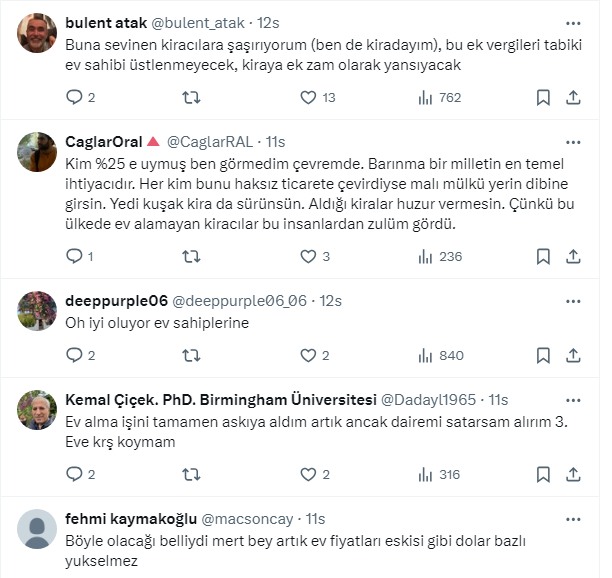Like bulent atak's tweet

309,97
